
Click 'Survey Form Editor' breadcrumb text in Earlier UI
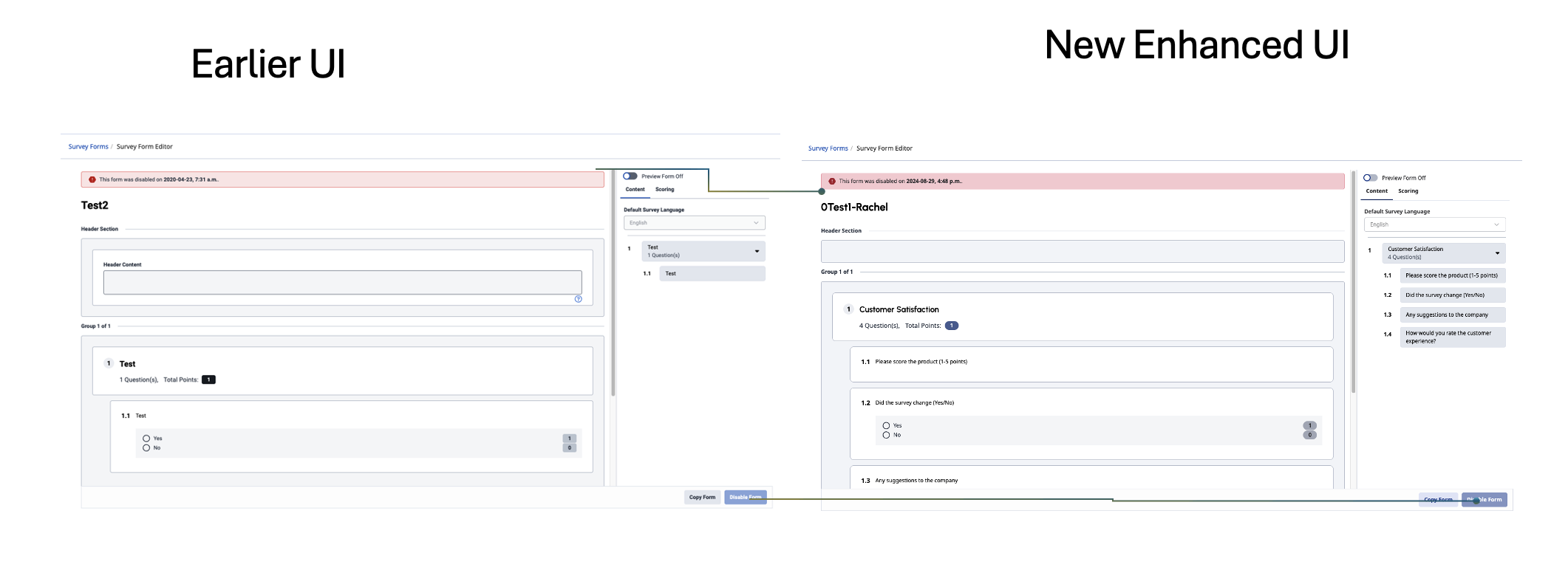click(x=144, y=147)
